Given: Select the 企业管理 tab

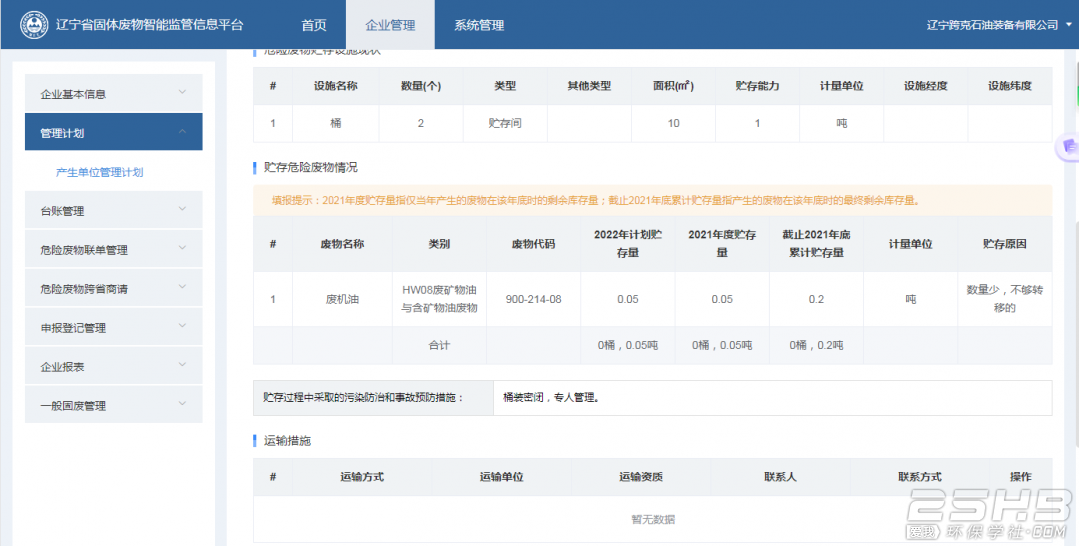Looking at the screenshot, I should 390,25.
